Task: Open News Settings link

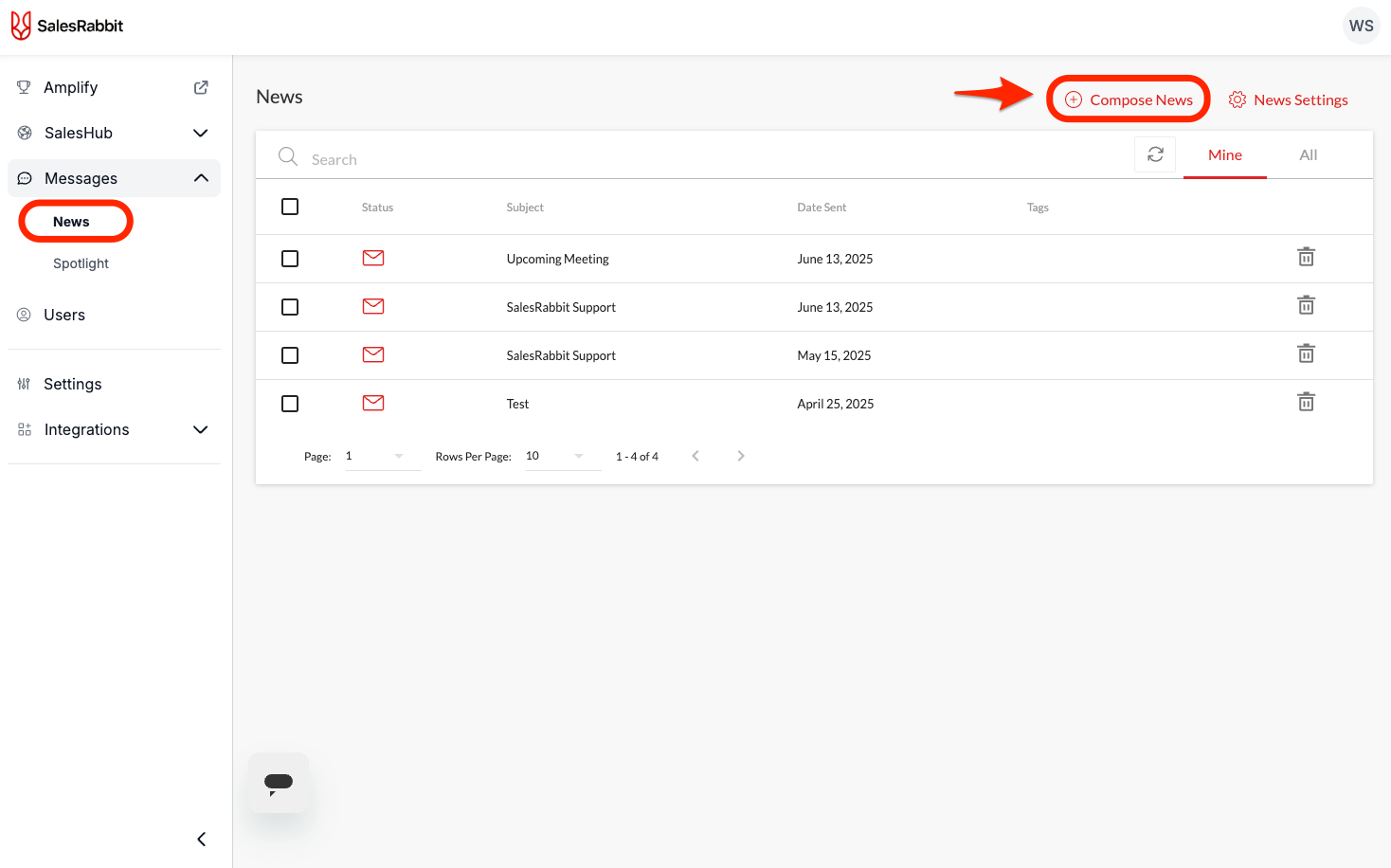Action: [x=1289, y=99]
